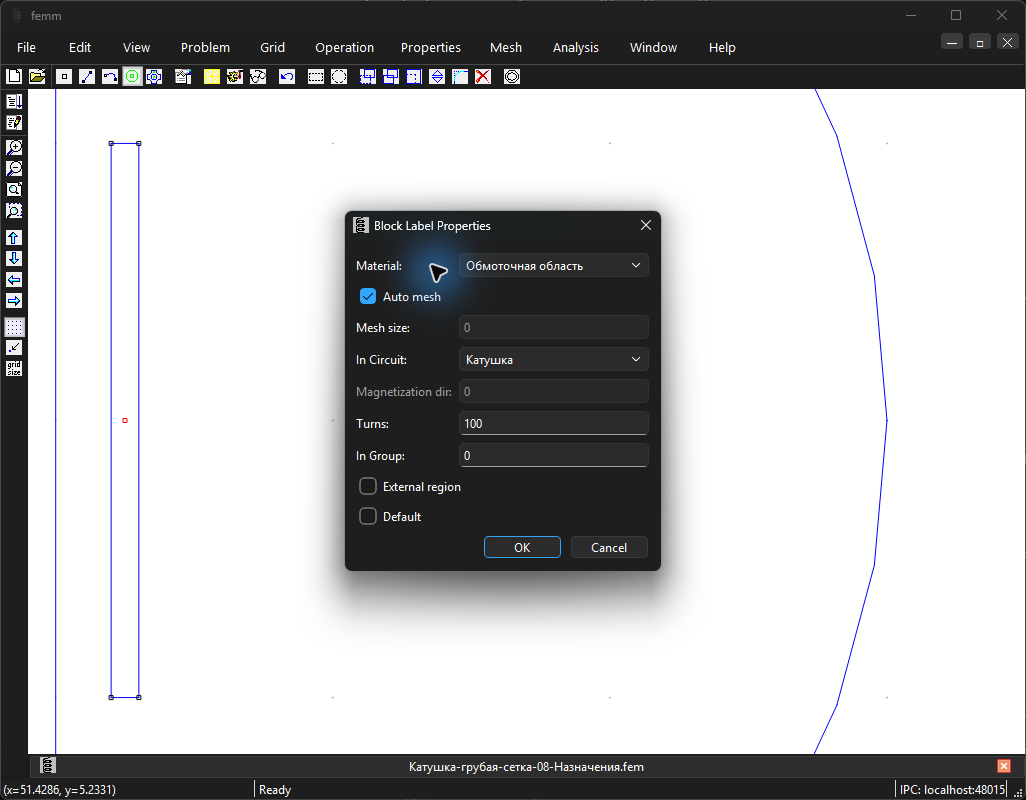Viewport: 1026px width, 800px height.
Task: Click the pan up arrow icon
Action: (14, 237)
